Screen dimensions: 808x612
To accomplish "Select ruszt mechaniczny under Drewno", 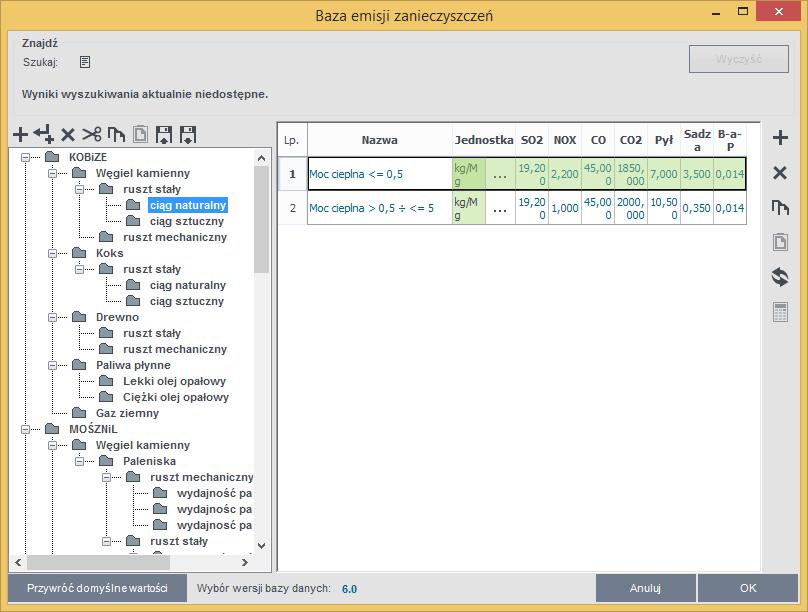I will point(175,349).
